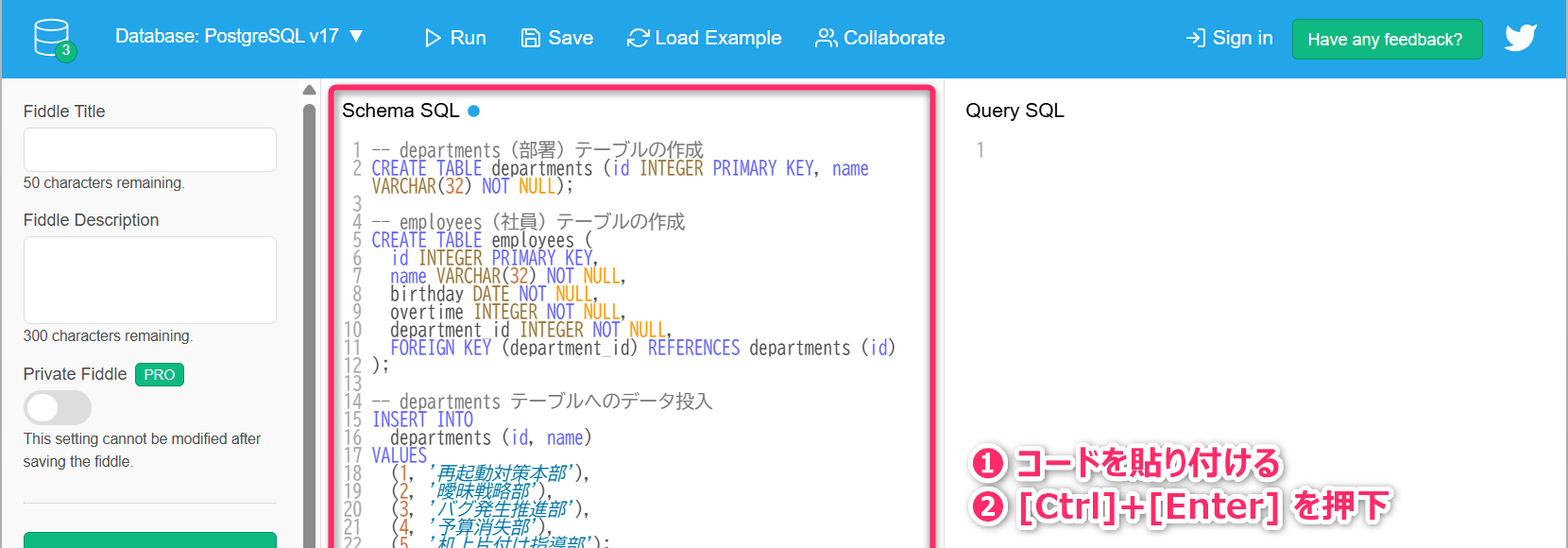The width and height of the screenshot is (1568, 548).
Task: Focus the Fiddle Title input field
Action: pos(149,150)
